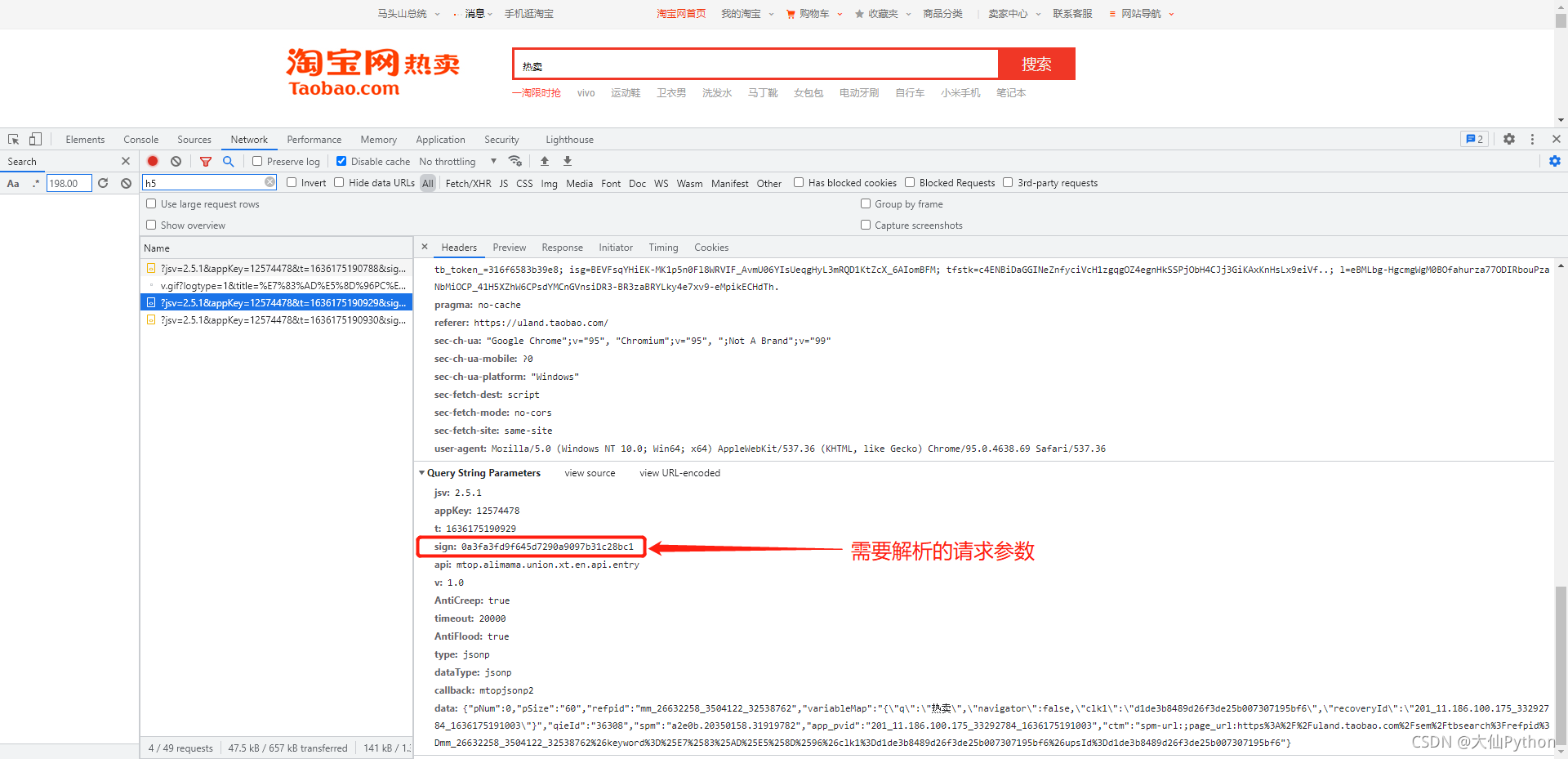
Task: Toggle the network filter funnel icon
Action: [x=206, y=161]
